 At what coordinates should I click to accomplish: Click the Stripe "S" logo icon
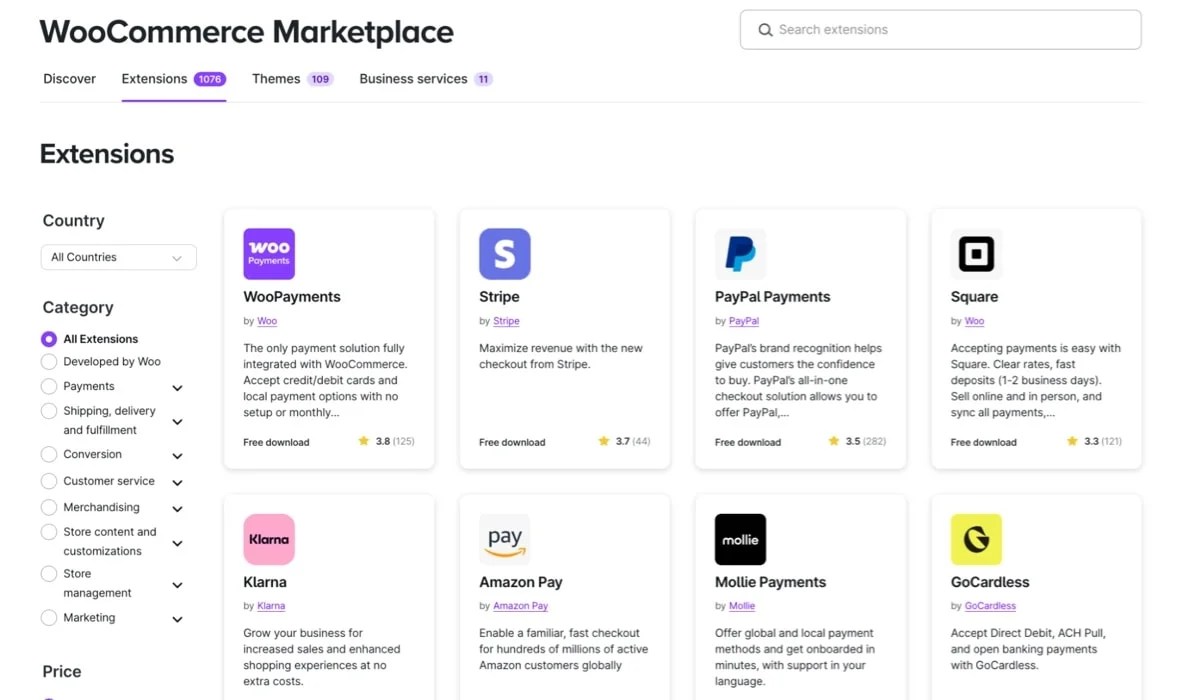(x=504, y=253)
